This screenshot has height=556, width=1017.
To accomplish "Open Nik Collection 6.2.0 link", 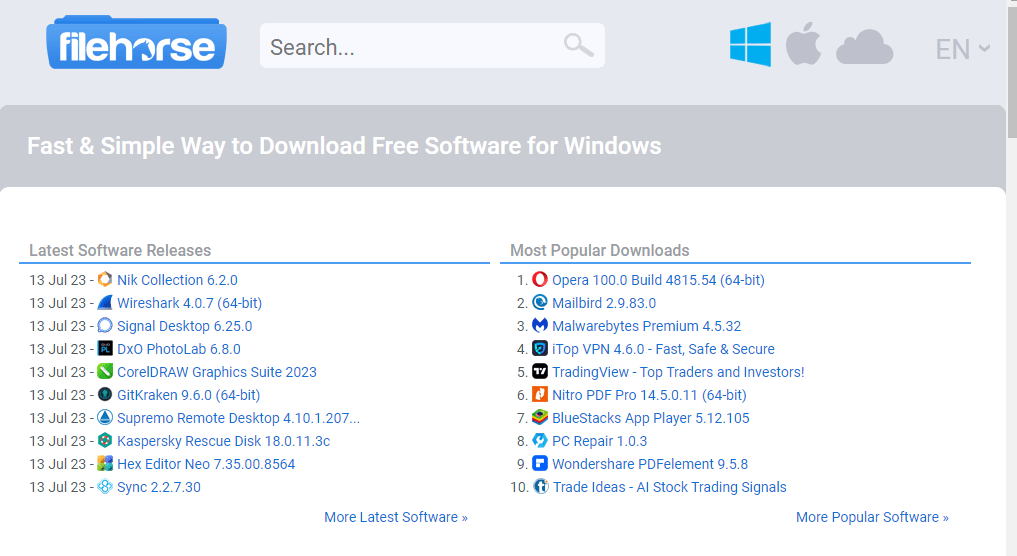I will pyautogui.click(x=177, y=280).
